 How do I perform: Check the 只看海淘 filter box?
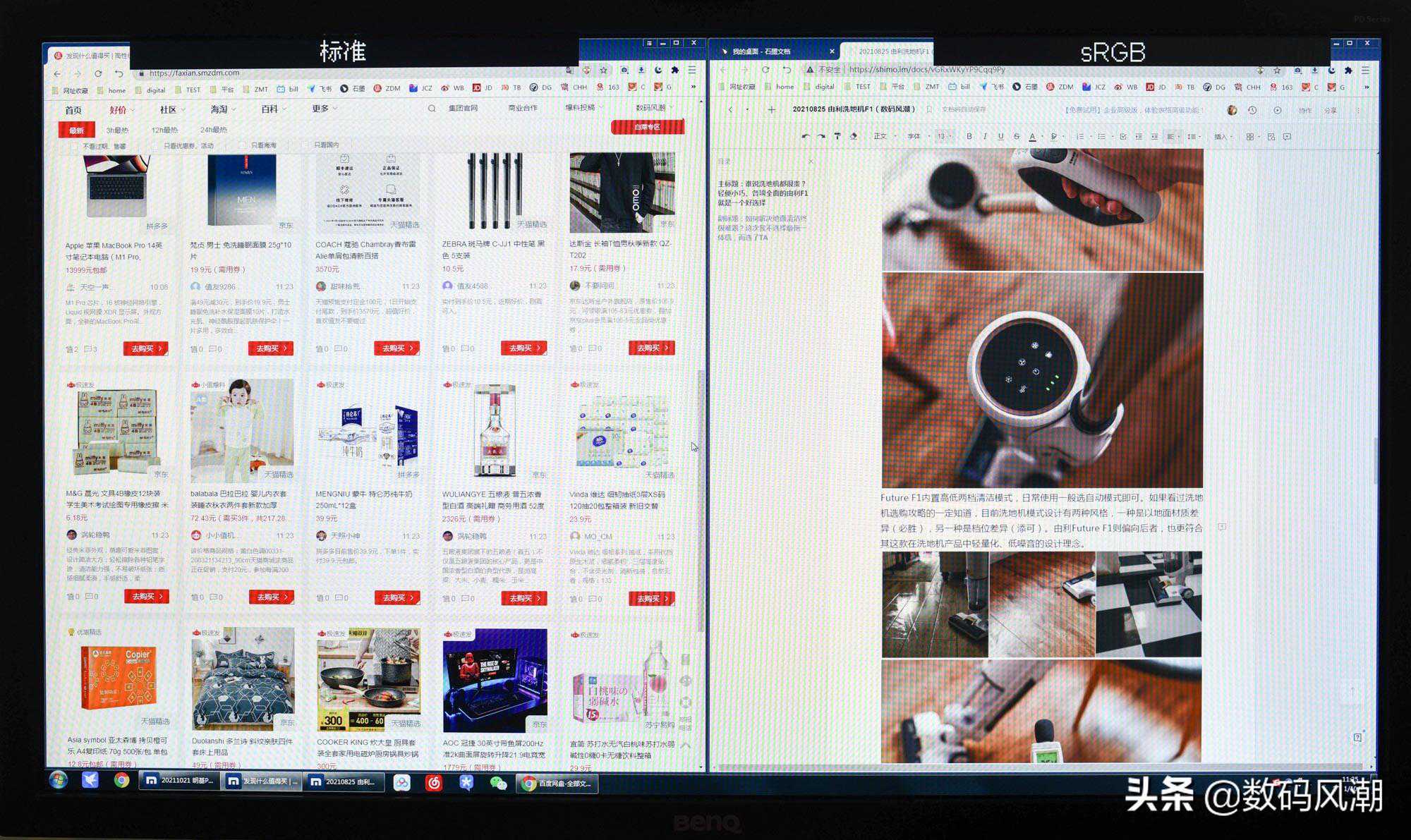pos(242,145)
